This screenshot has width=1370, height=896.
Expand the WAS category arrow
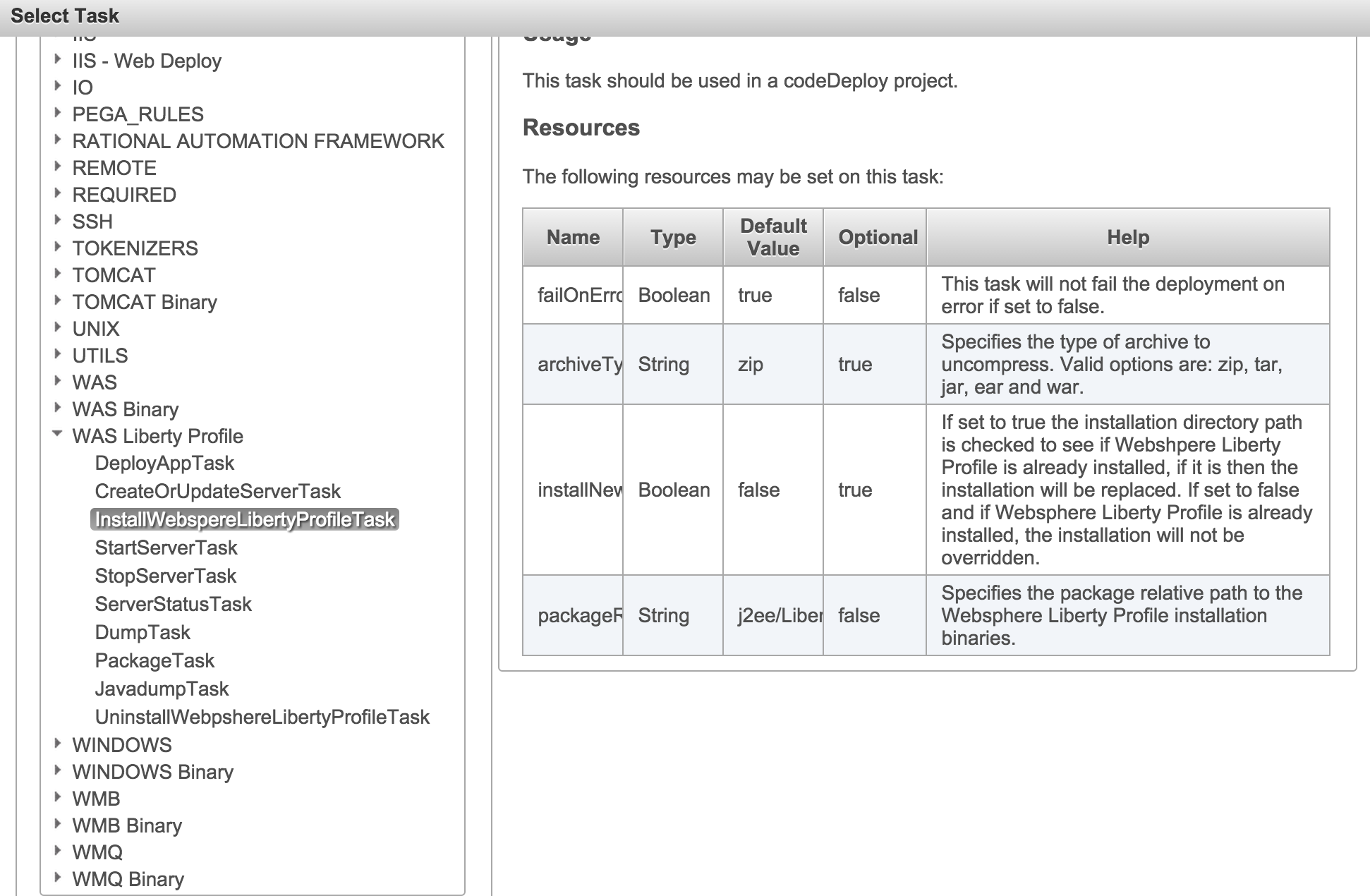coord(58,382)
